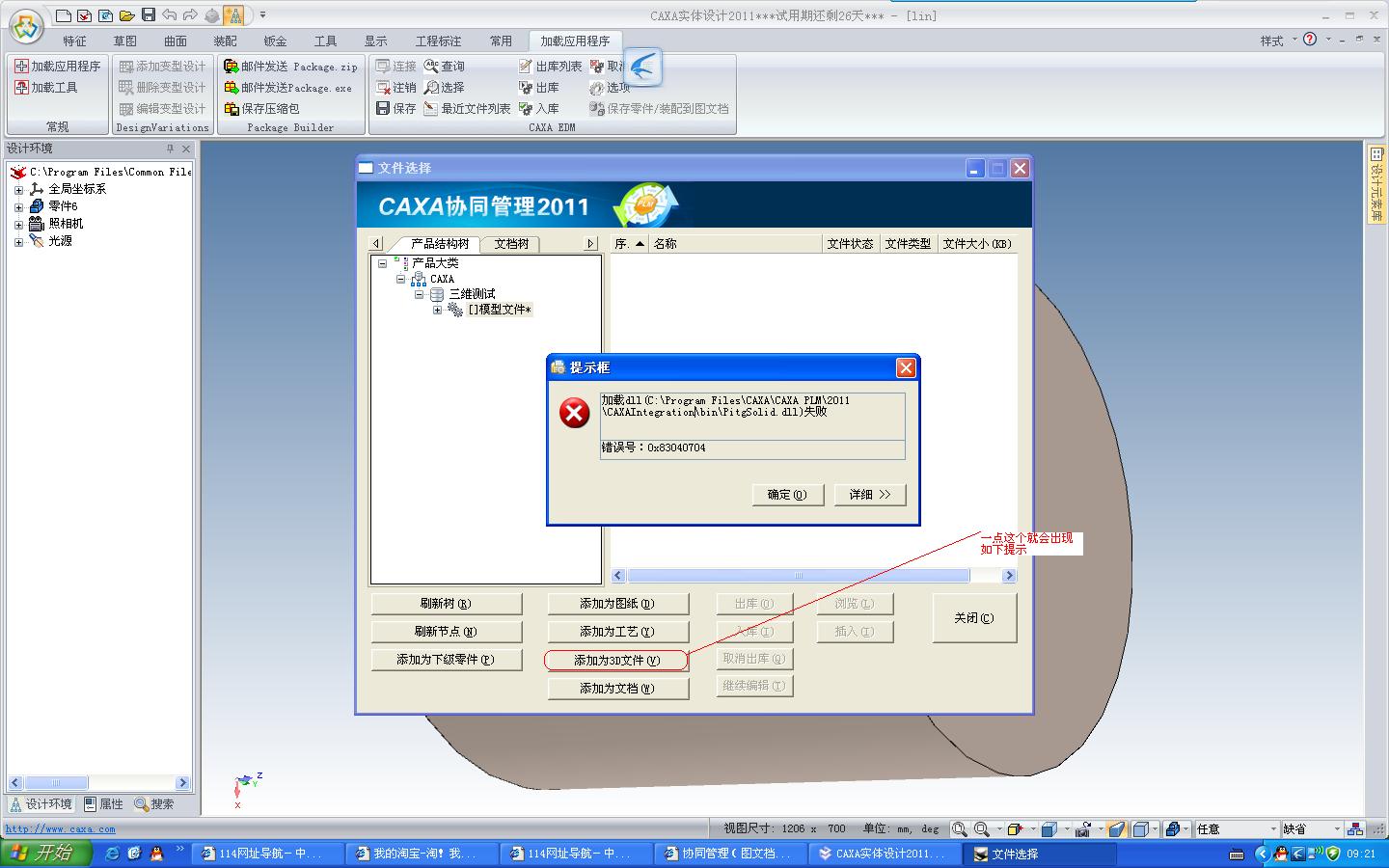Viewport: 1389px width, 868px height.
Task: Open help via the question mark icon
Action: [1309, 40]
